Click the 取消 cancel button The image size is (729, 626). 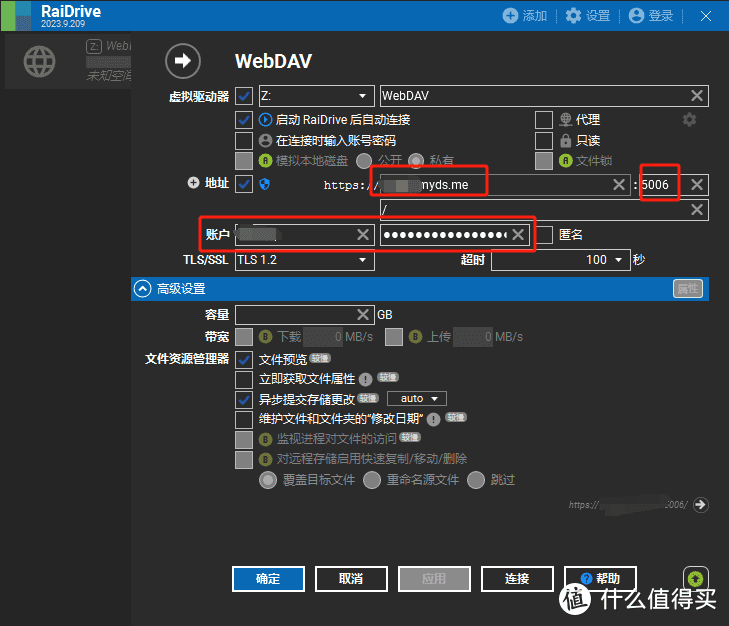pyautogui.click(x=351, y=579)
